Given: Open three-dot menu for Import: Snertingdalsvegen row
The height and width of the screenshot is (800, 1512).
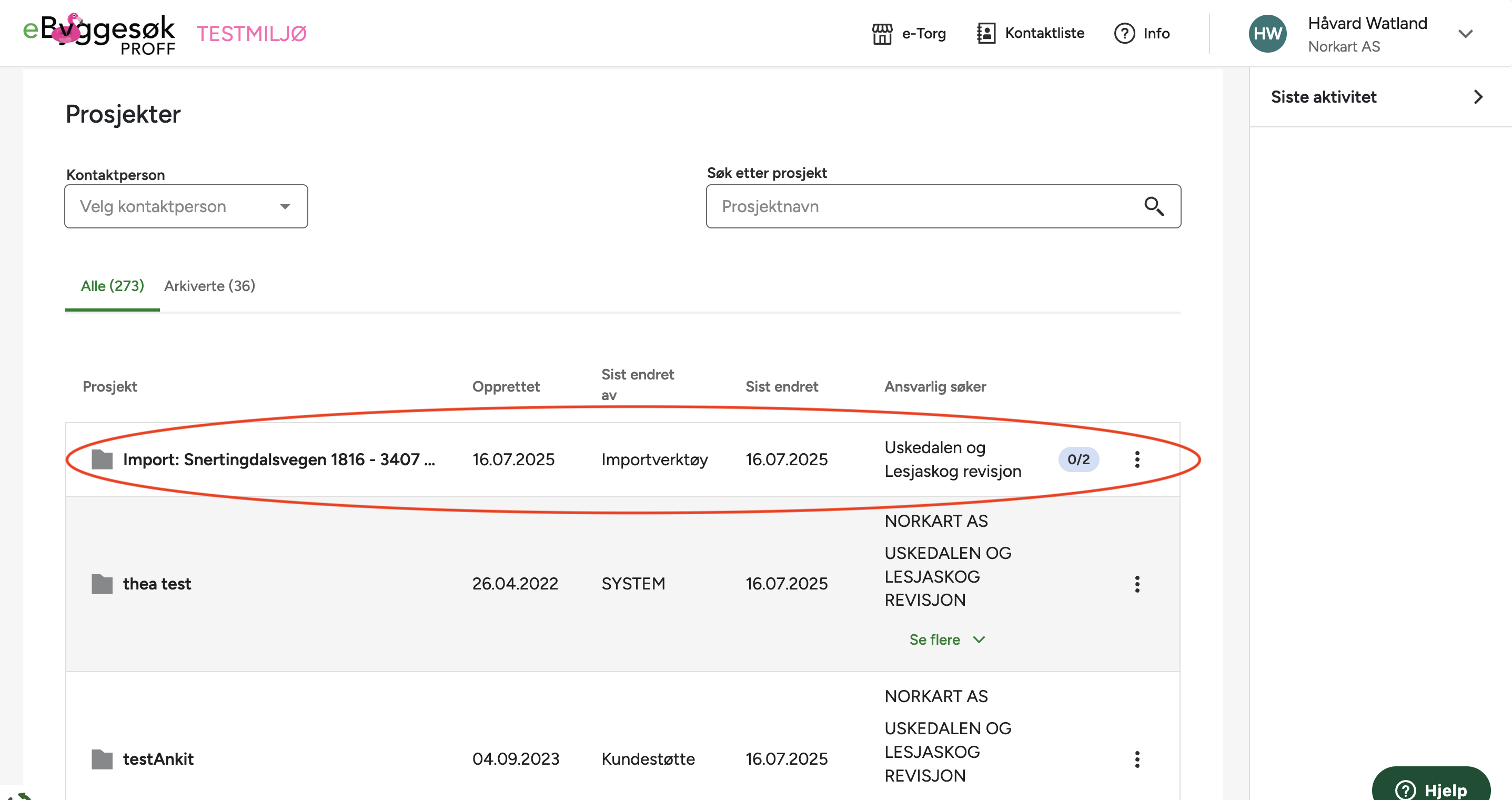Looking at the screenshot, I should pyautogui.click(x=1137, y=459).
